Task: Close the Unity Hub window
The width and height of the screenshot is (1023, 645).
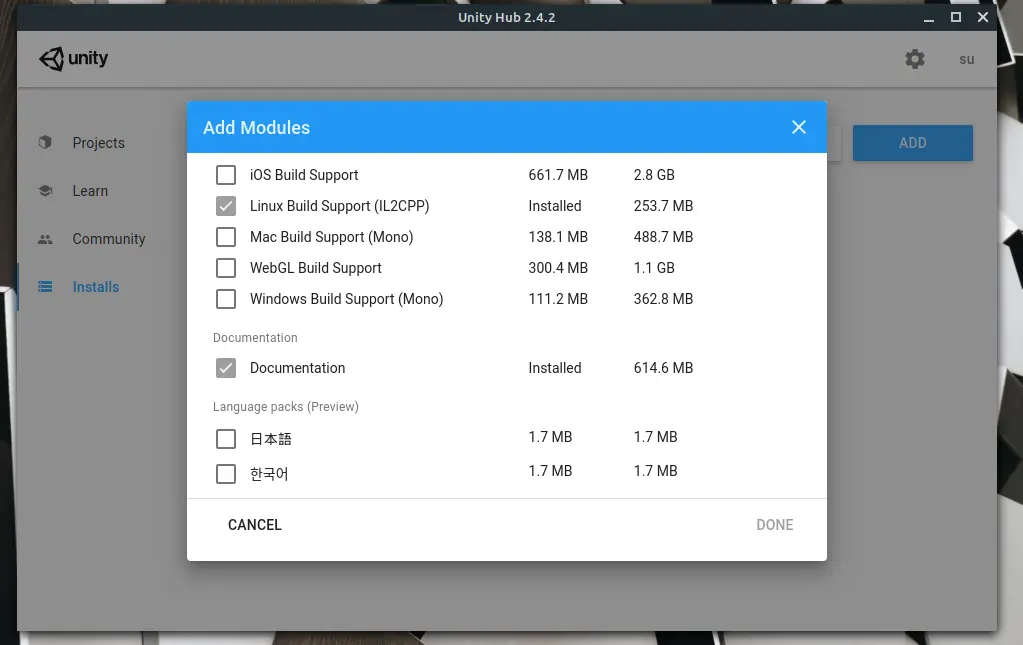Action: click(983, 18)
